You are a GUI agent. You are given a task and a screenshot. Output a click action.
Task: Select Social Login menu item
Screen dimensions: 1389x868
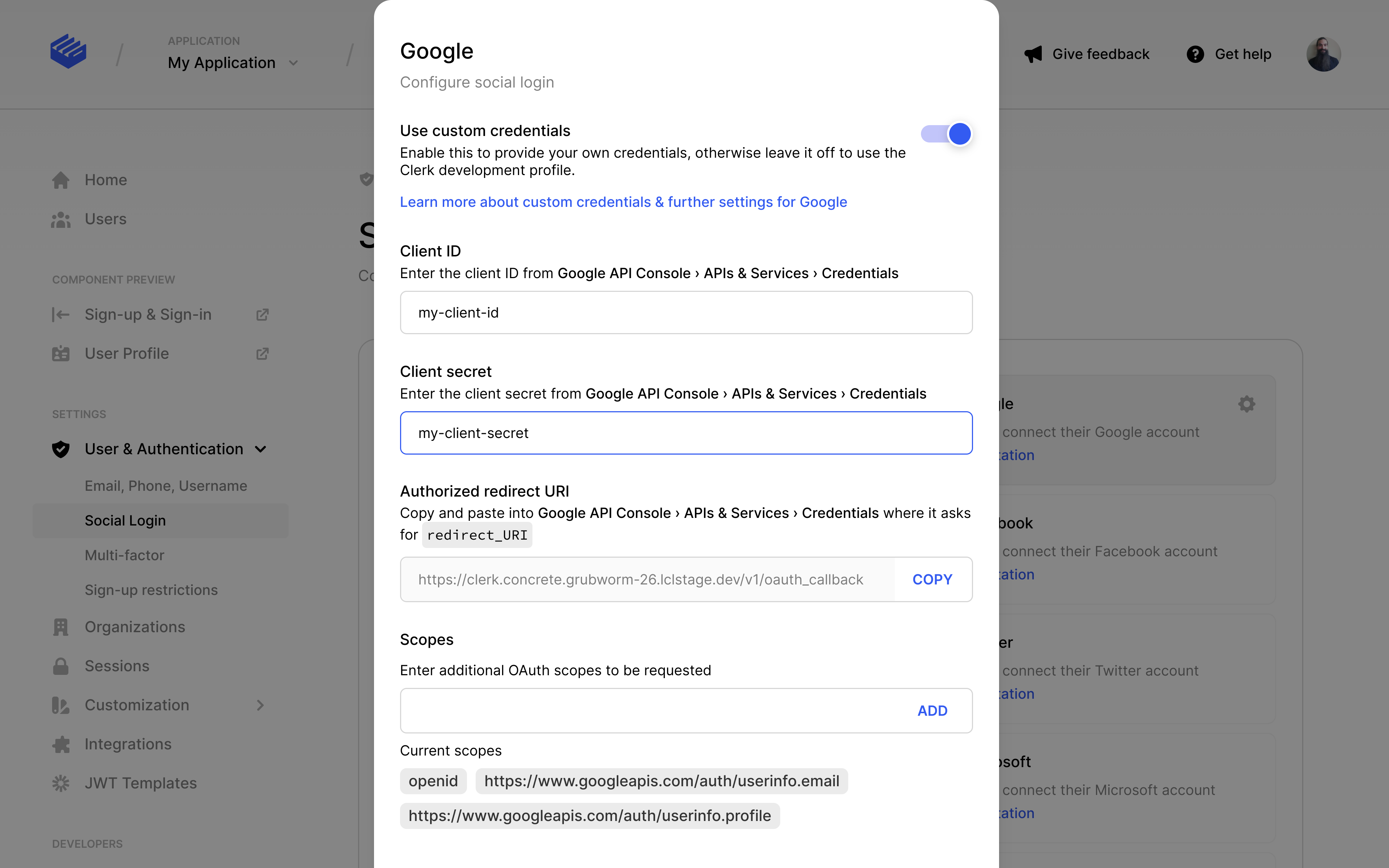tap(161, 521)
